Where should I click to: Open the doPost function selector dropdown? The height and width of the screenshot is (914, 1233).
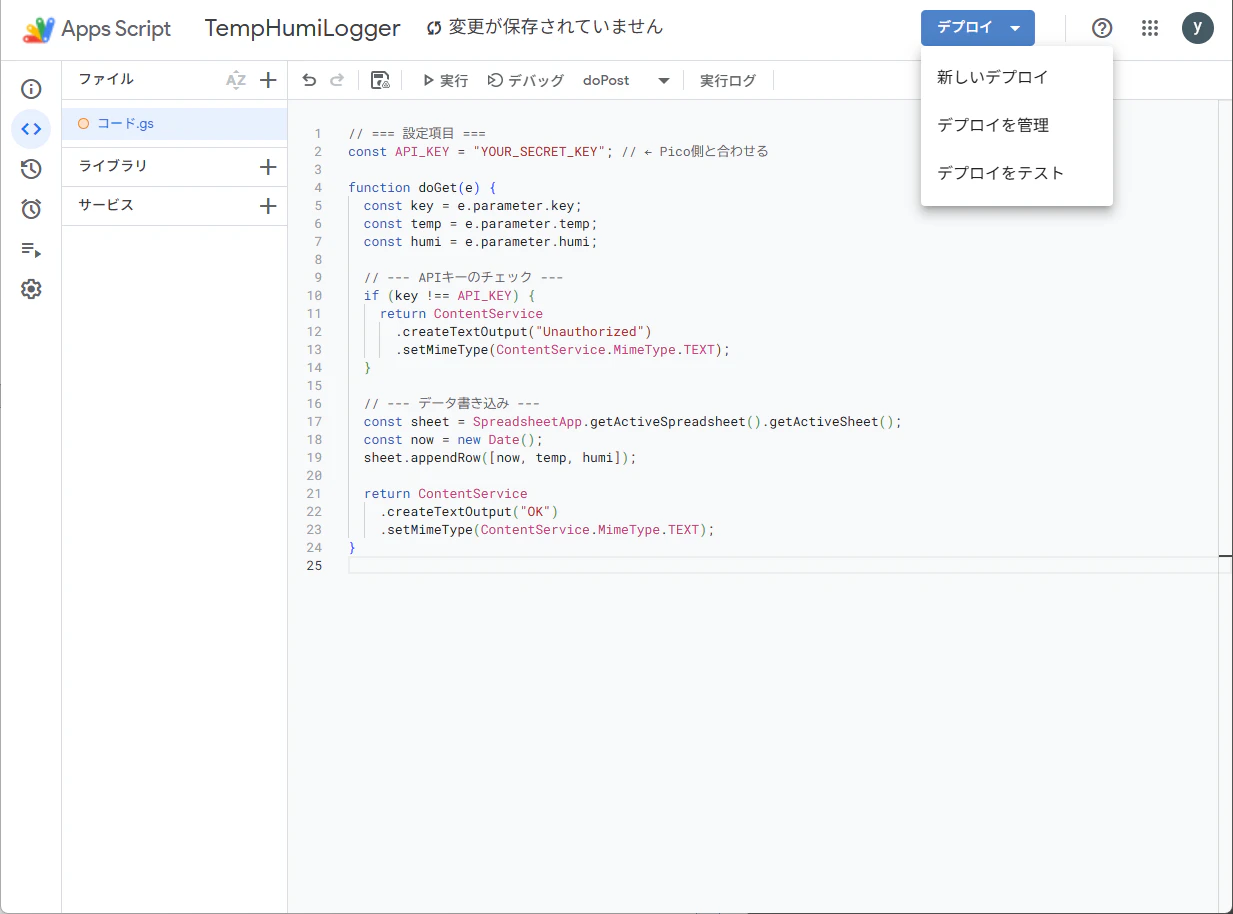coord(626,80)
